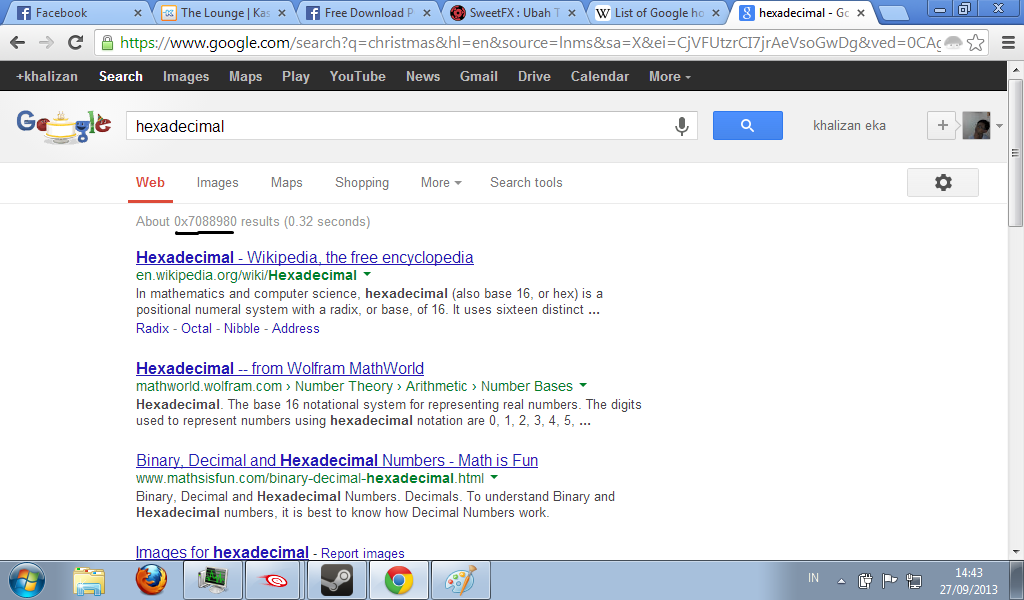The image size is (1024, 600).
Task: Open Windows Explorer from the taskbar
Action: [x=89, y=580]
